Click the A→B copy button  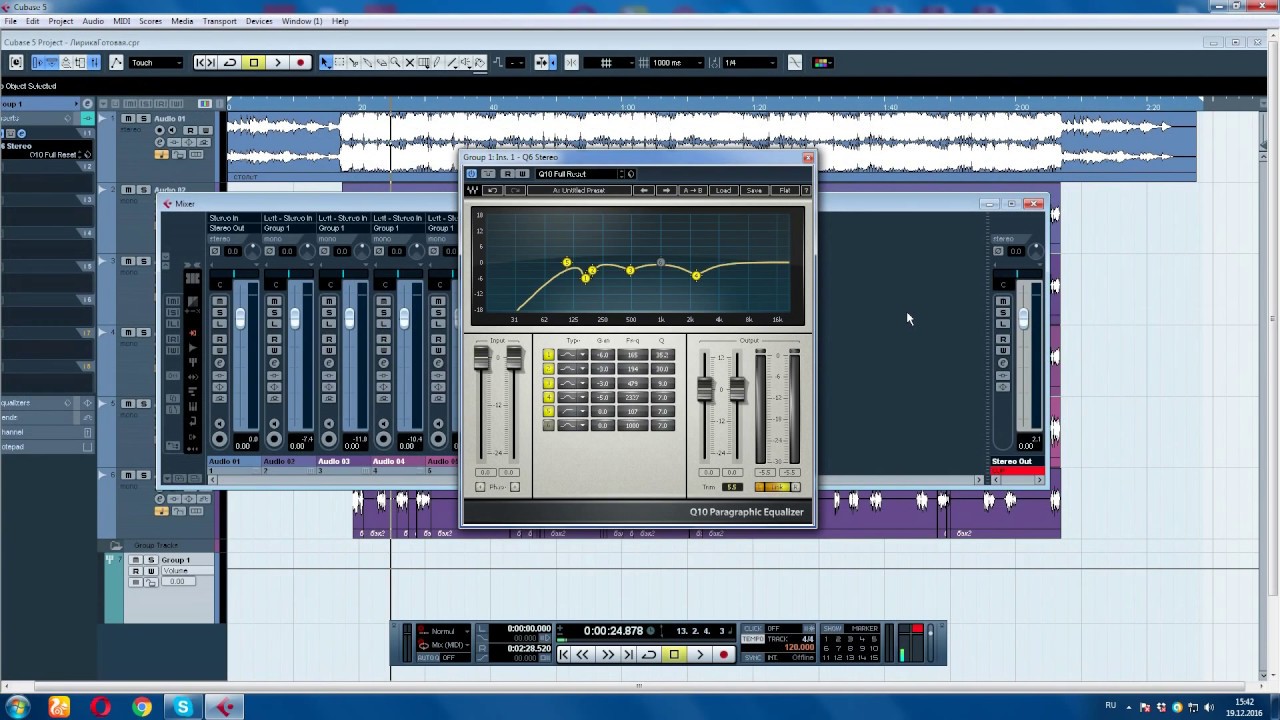tap(693, 190)
